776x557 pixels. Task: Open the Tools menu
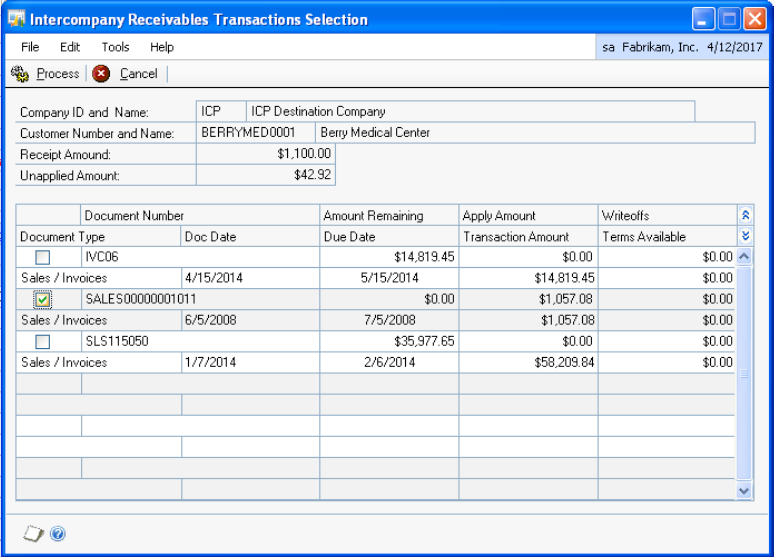pyautogui.click(x=115, y=47)
